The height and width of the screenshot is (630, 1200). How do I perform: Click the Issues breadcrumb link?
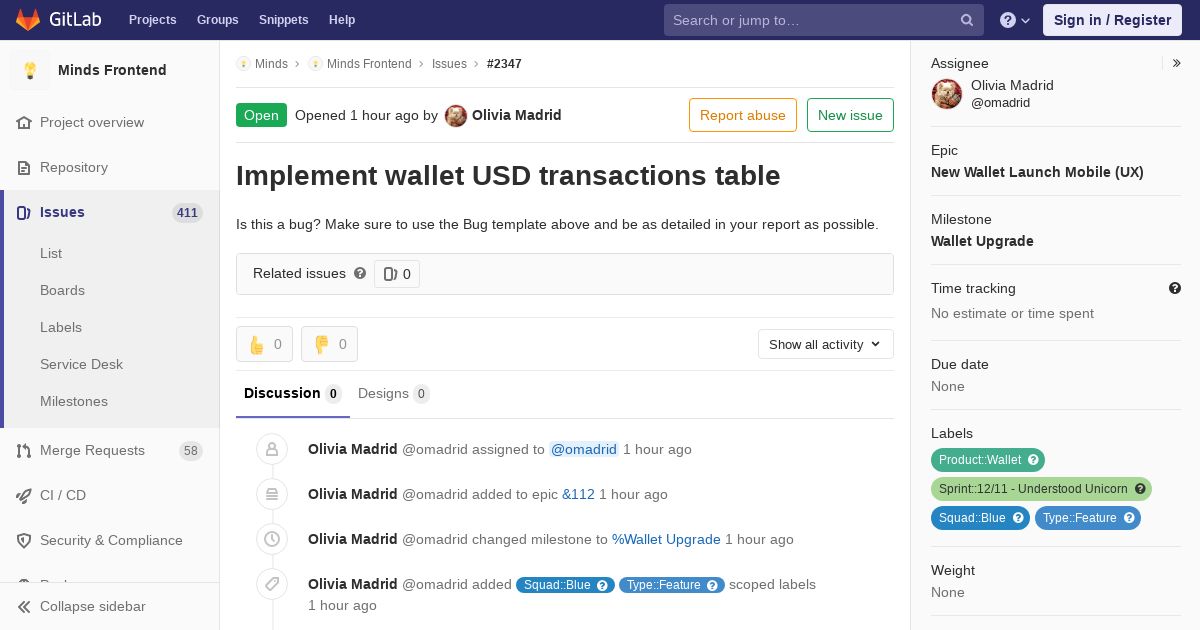coord(449,64)
